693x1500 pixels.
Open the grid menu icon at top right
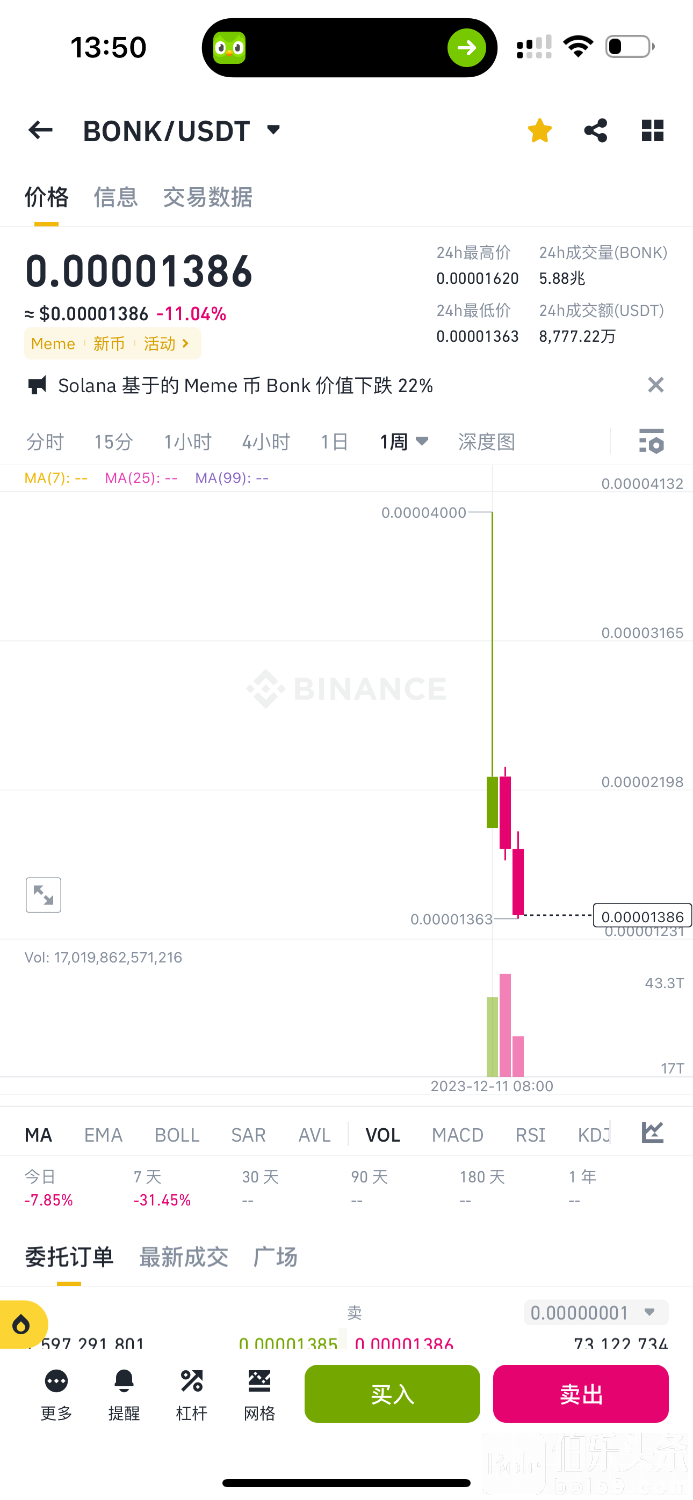[653, 130]
